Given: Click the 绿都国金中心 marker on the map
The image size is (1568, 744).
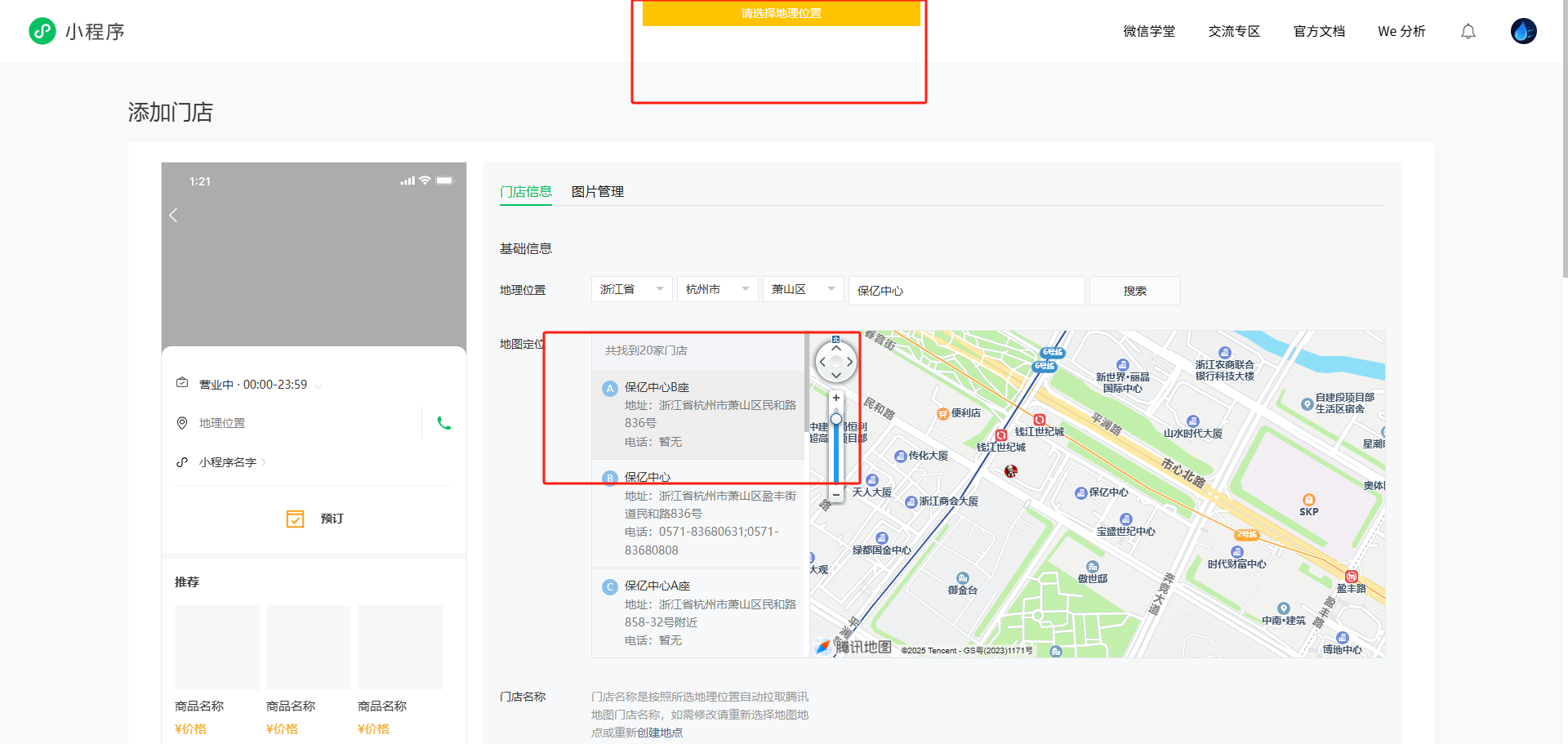Looking at the screenshot, I should (881, 538).
